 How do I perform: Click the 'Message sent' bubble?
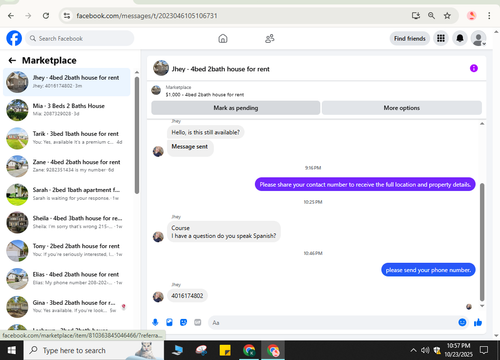click(x=190, y=147)
